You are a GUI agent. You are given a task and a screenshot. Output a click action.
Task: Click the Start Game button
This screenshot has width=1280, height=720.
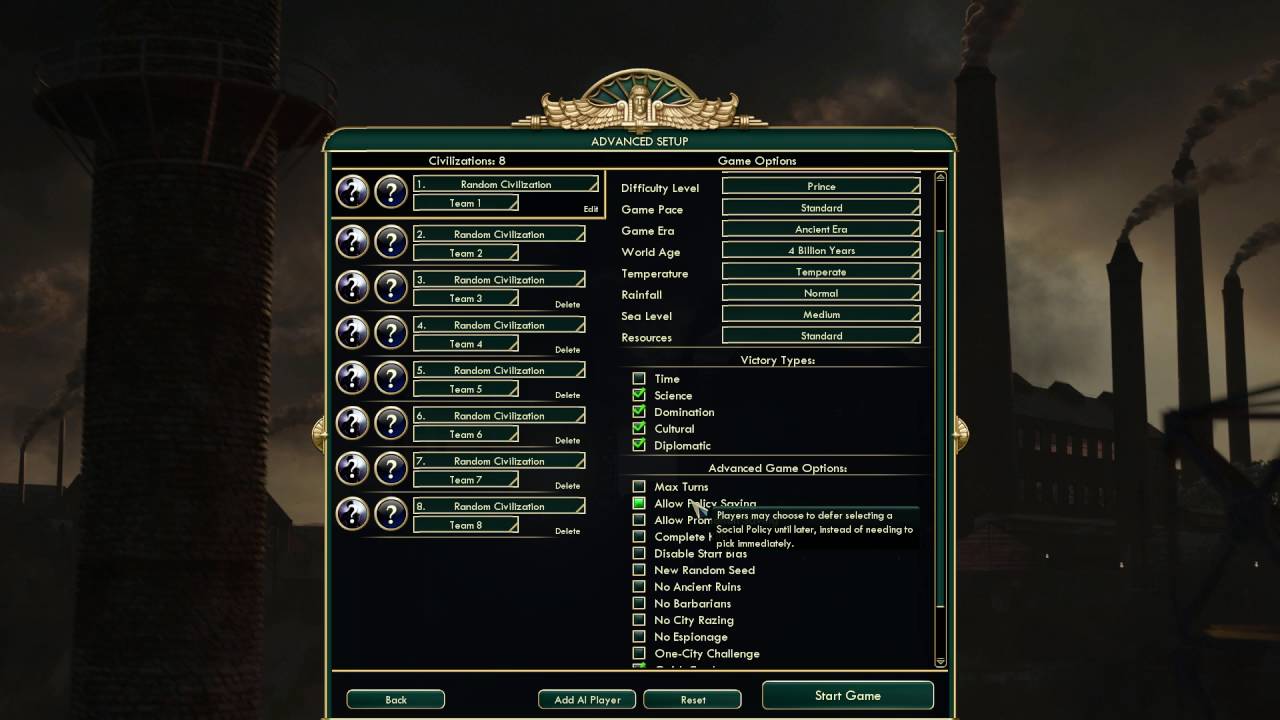[x=848, y=695]
